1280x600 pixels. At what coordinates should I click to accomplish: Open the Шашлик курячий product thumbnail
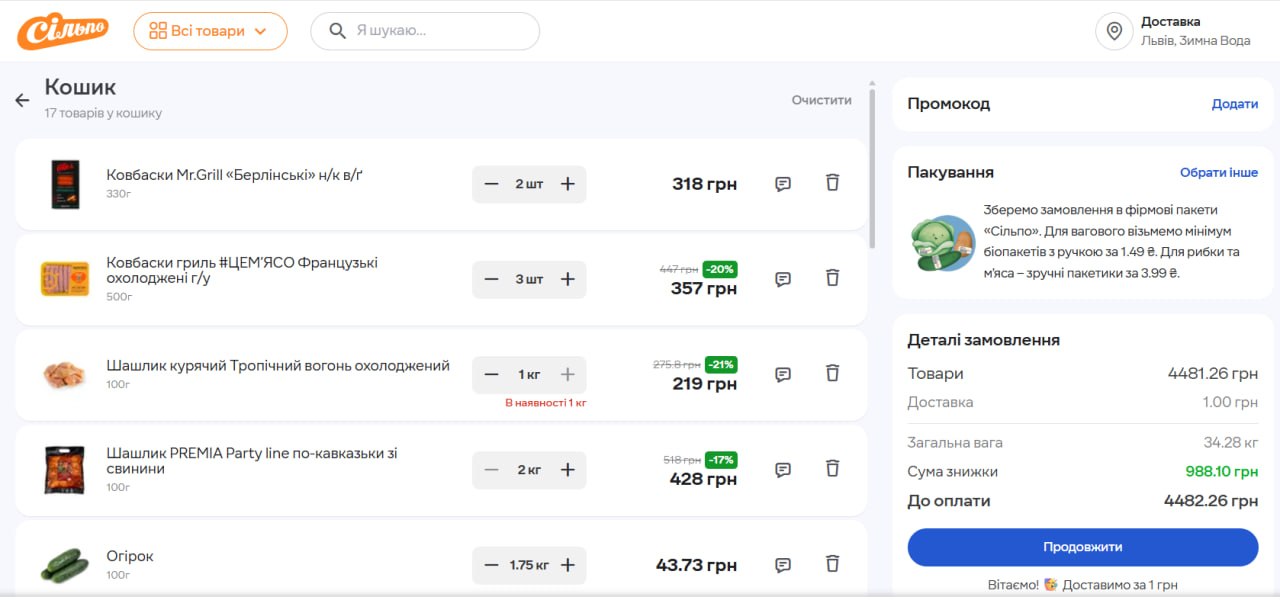[x=65, y=375]
